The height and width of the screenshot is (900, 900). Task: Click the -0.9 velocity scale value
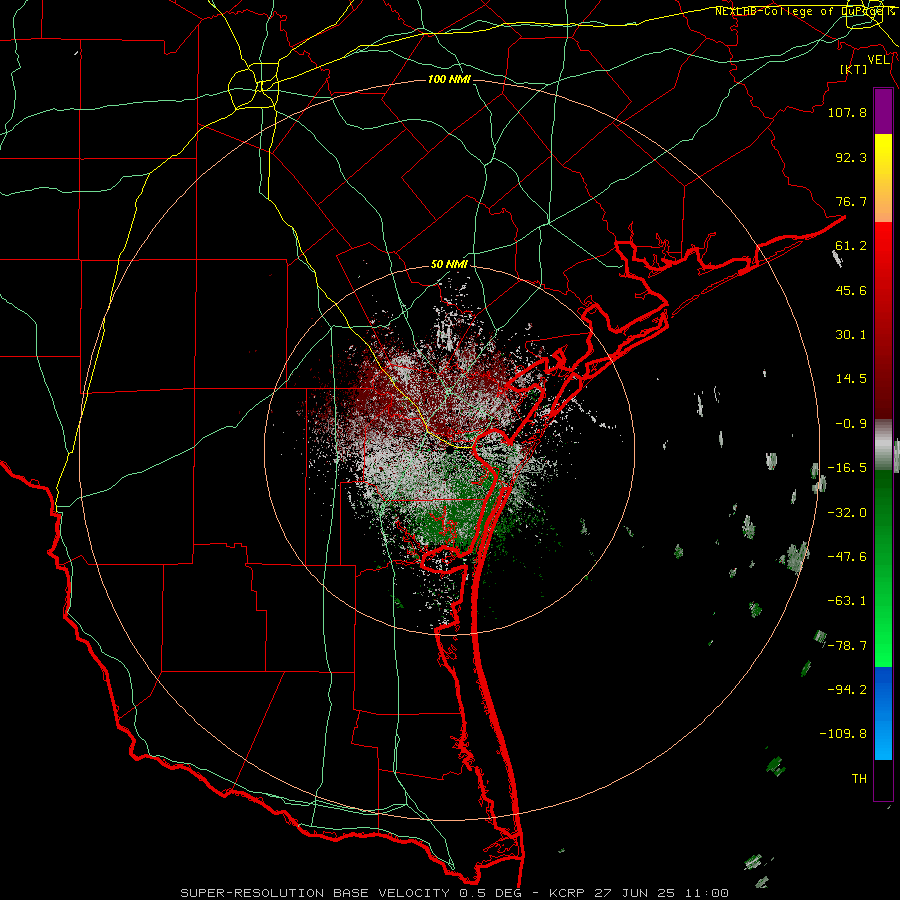[x=851, y=424]
